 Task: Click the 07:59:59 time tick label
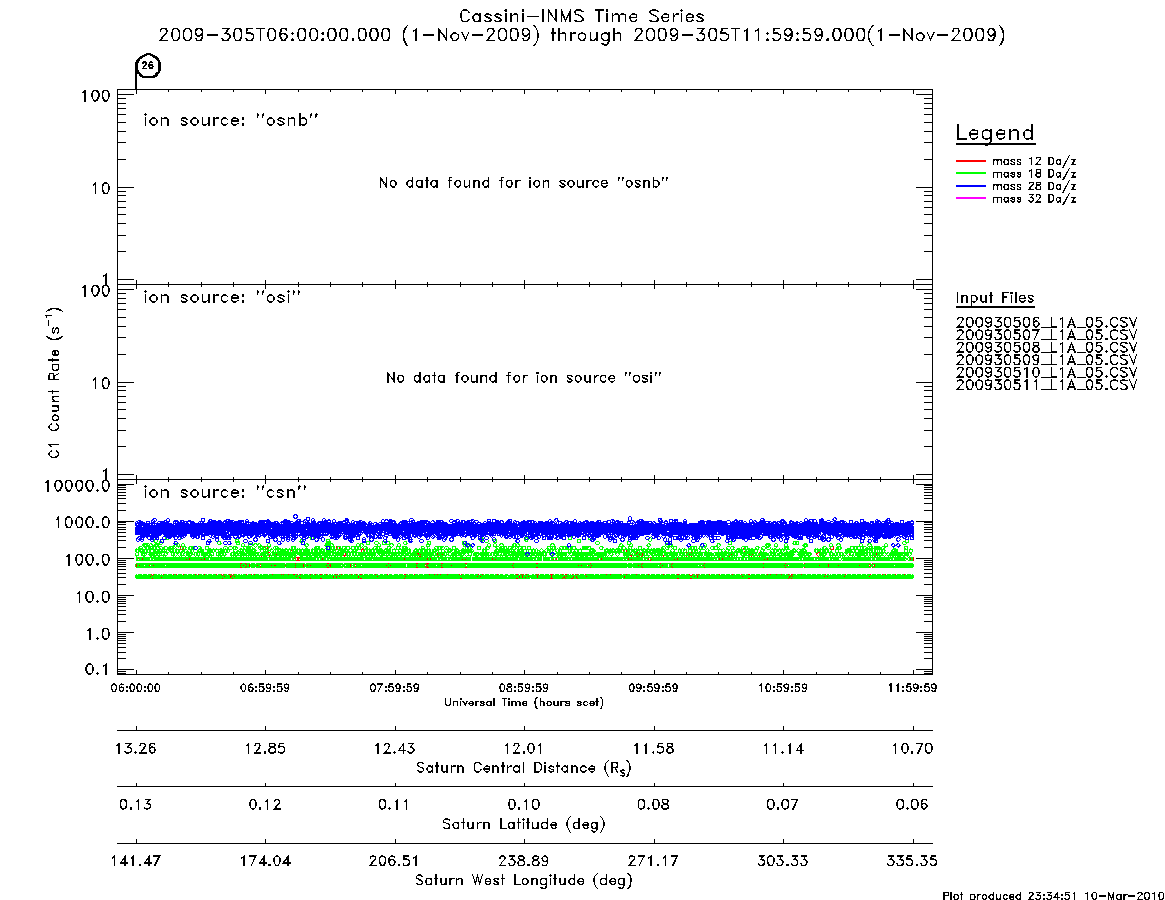(395, 688)
